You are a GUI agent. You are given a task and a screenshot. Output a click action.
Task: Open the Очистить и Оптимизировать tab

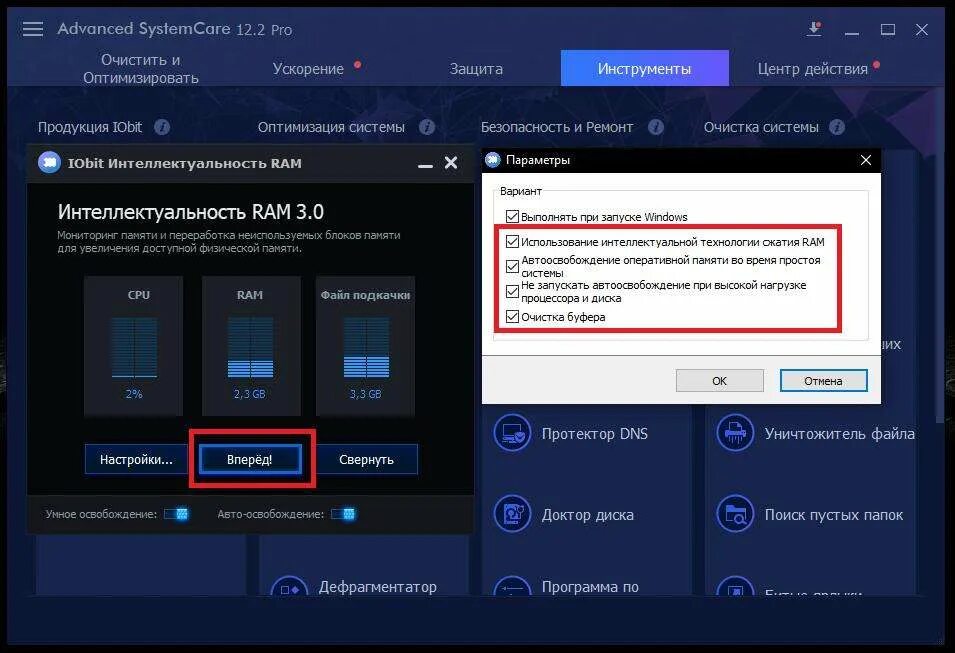[141, 69]
